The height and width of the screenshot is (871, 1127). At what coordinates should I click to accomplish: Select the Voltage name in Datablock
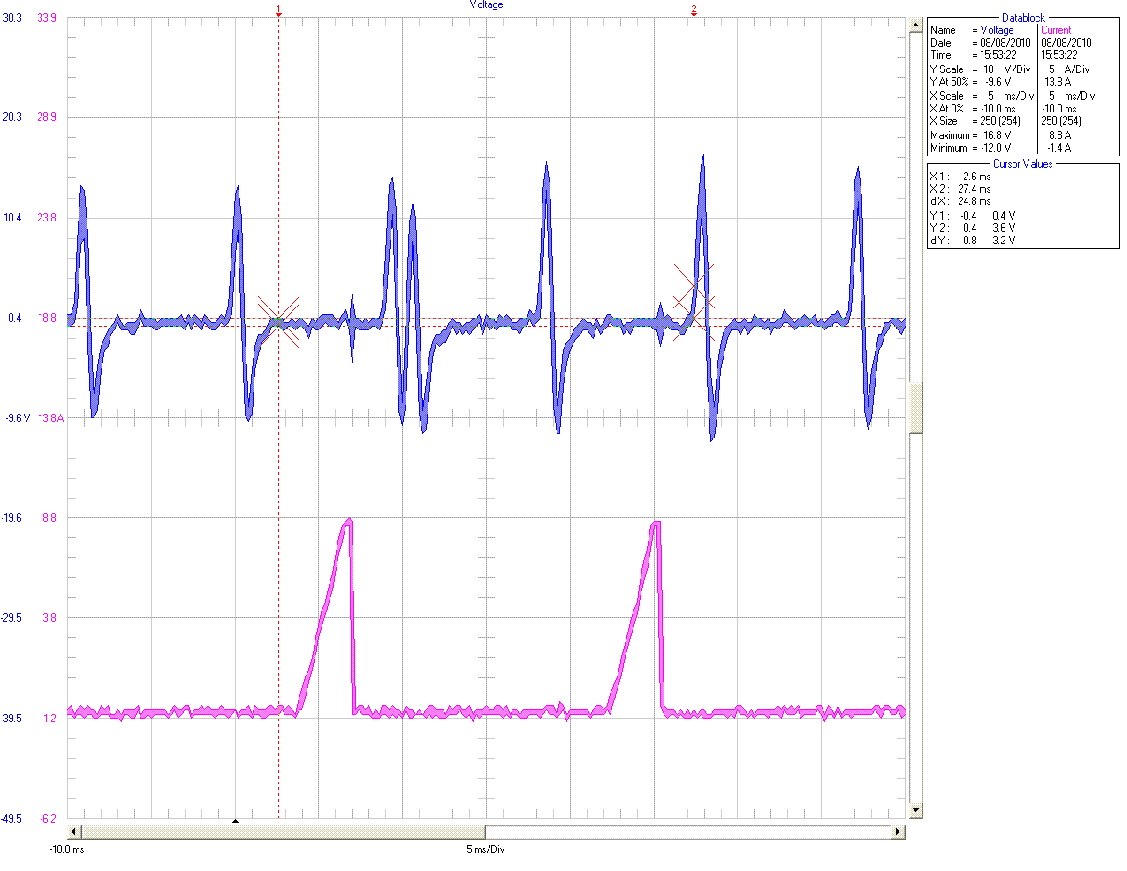click(x=996, y=31)
